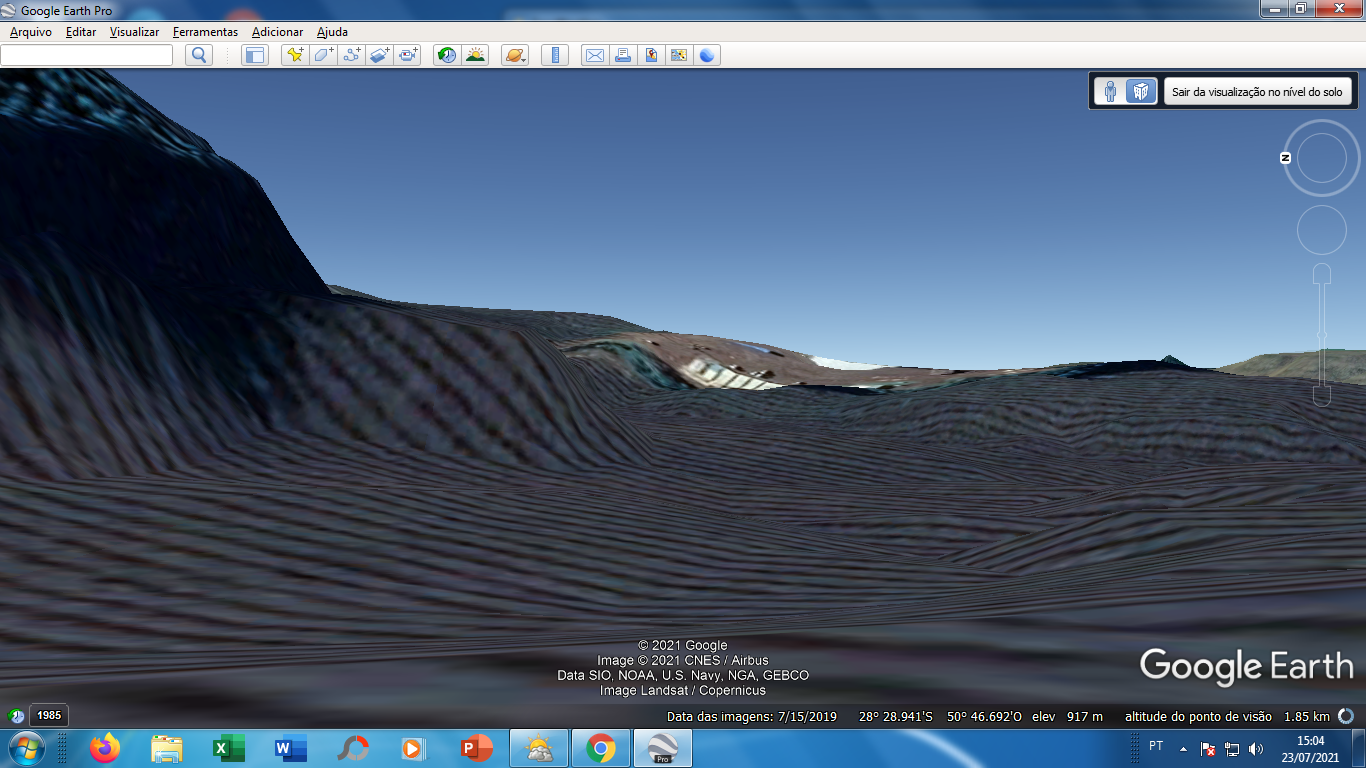Click the weather app taskbar icon
1366x768 pixels.
538,748
